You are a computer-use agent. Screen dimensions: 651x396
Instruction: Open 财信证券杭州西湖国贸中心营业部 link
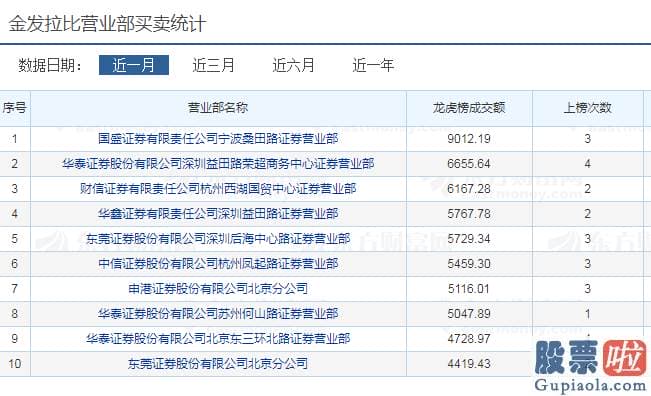click(x=218, y=189)
